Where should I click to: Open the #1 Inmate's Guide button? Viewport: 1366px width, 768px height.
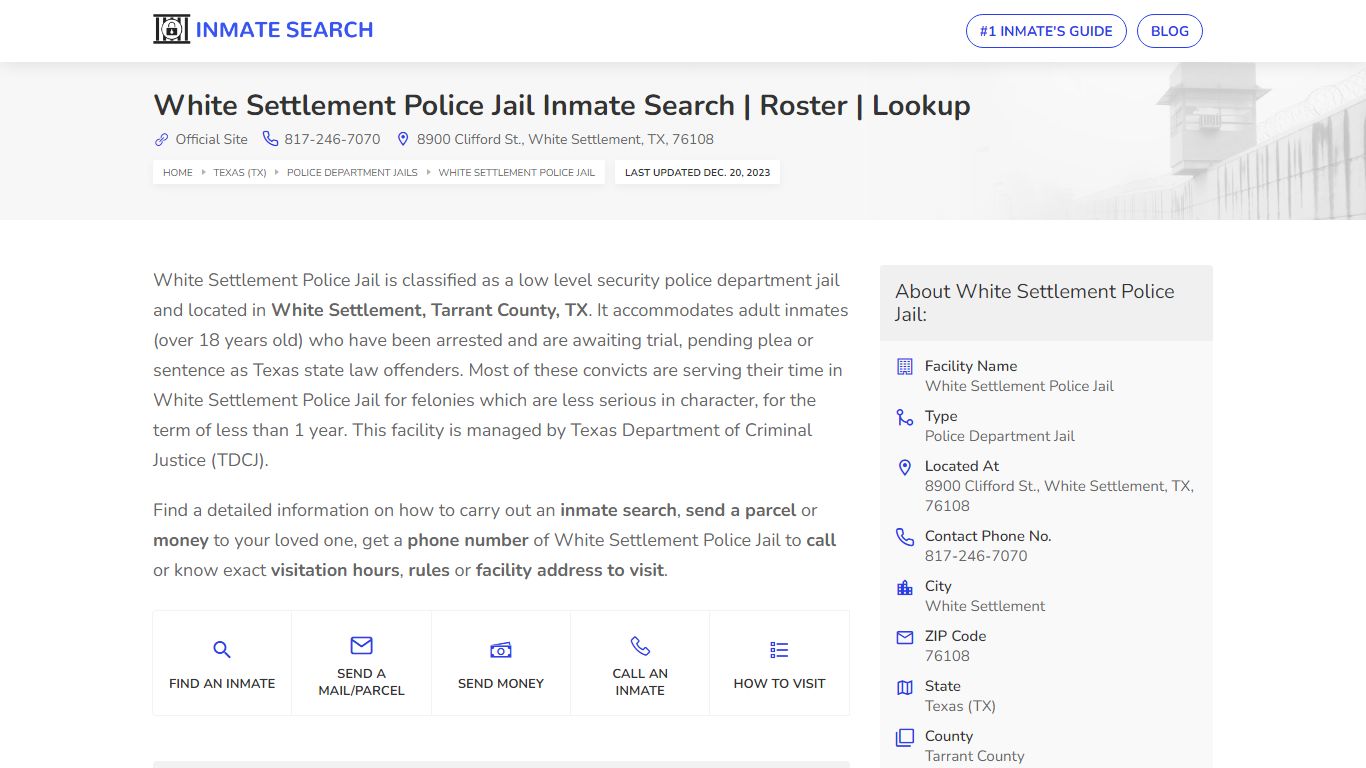(1046, 31)
